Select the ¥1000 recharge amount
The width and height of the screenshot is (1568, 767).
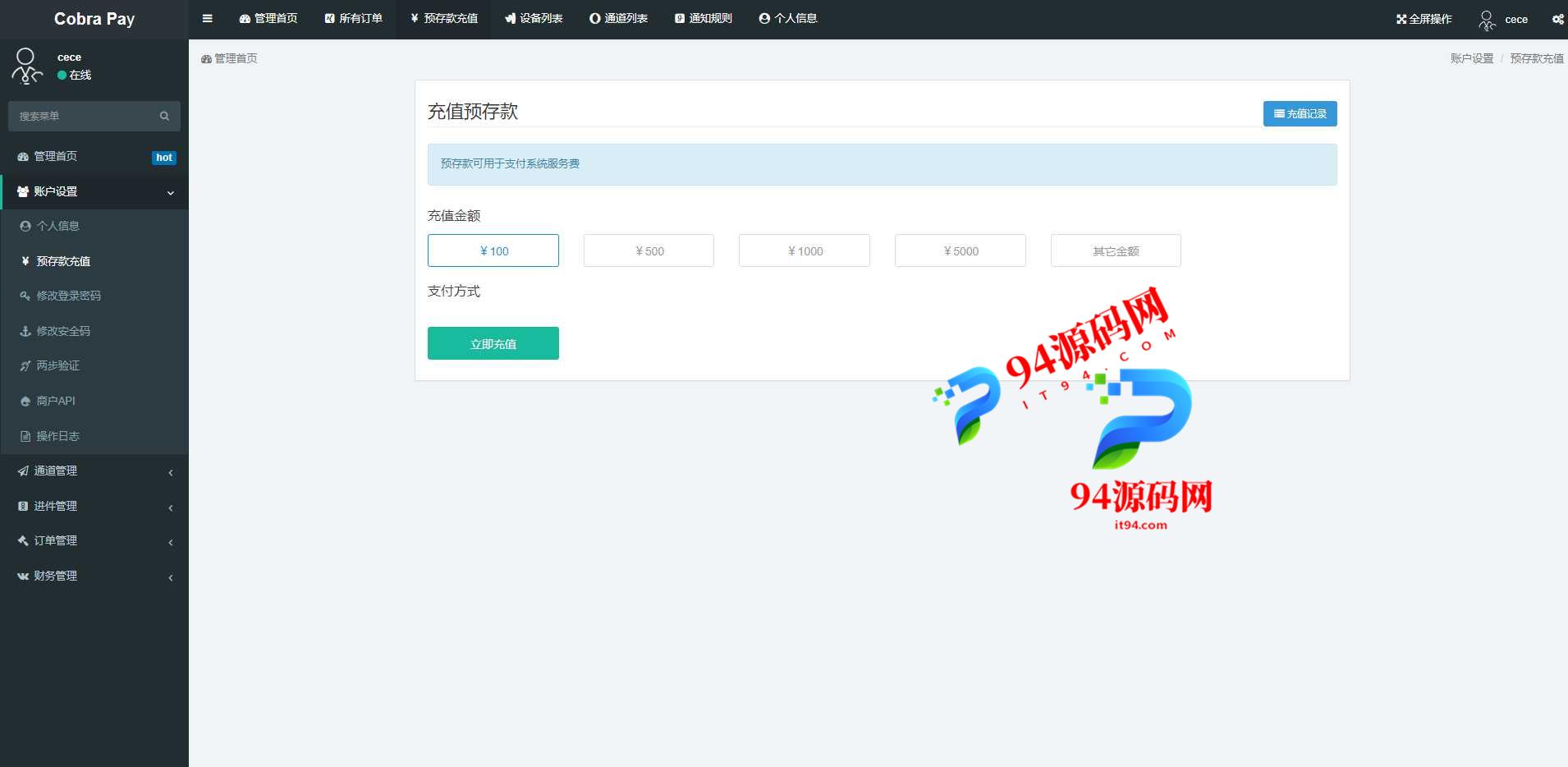(805, 250)
